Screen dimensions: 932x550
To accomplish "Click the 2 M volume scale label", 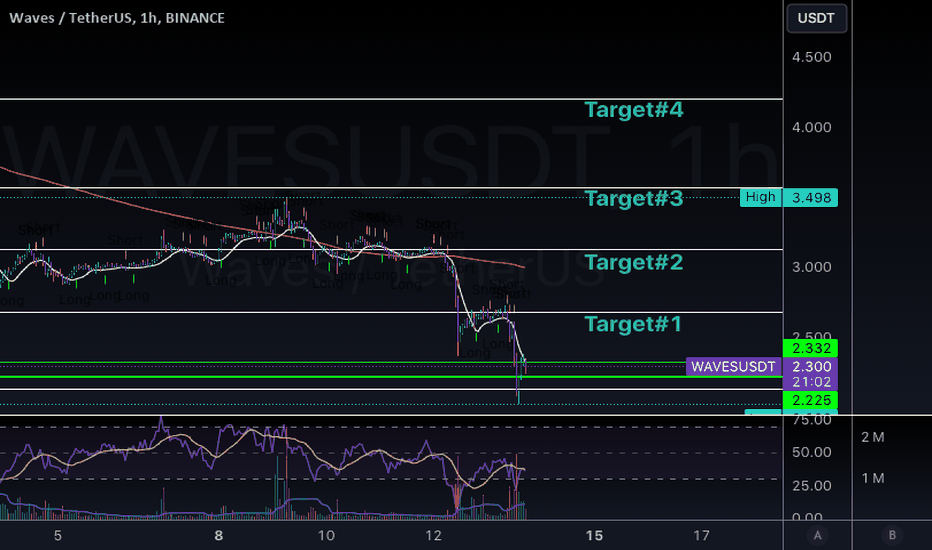I will pyautogui.click(x=873, y=438).
